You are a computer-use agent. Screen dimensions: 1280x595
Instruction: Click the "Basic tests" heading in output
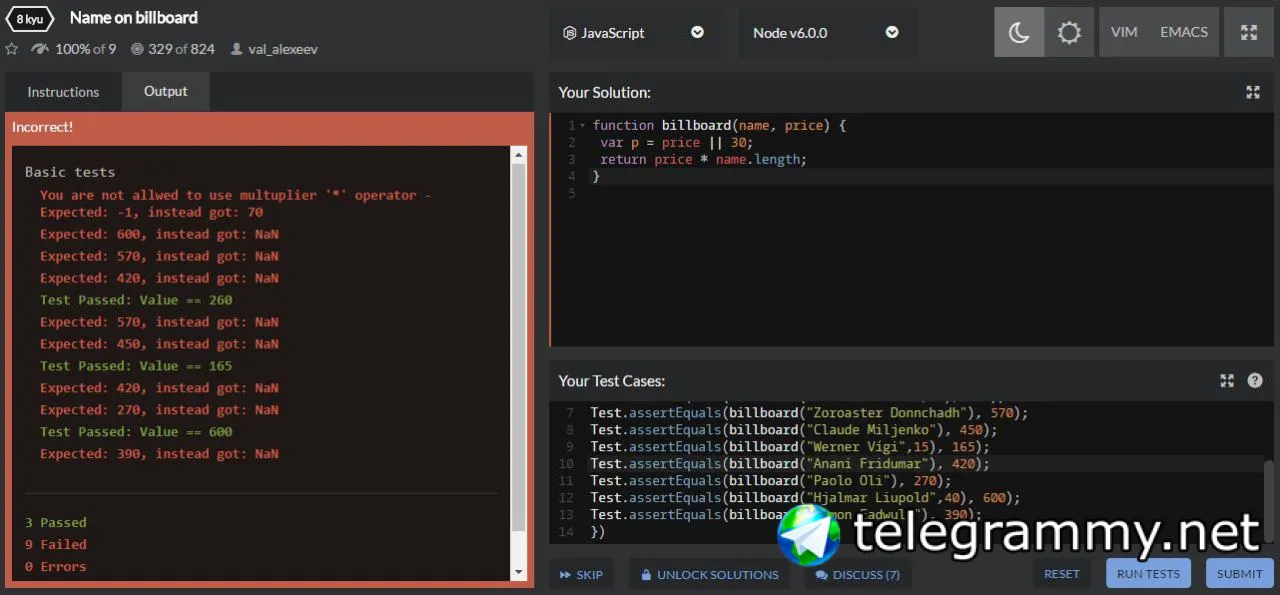tap(70, 172)
